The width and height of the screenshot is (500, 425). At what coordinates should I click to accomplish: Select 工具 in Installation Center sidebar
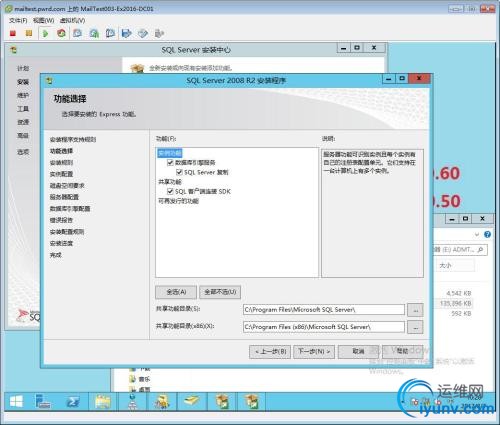pos(23,109)
